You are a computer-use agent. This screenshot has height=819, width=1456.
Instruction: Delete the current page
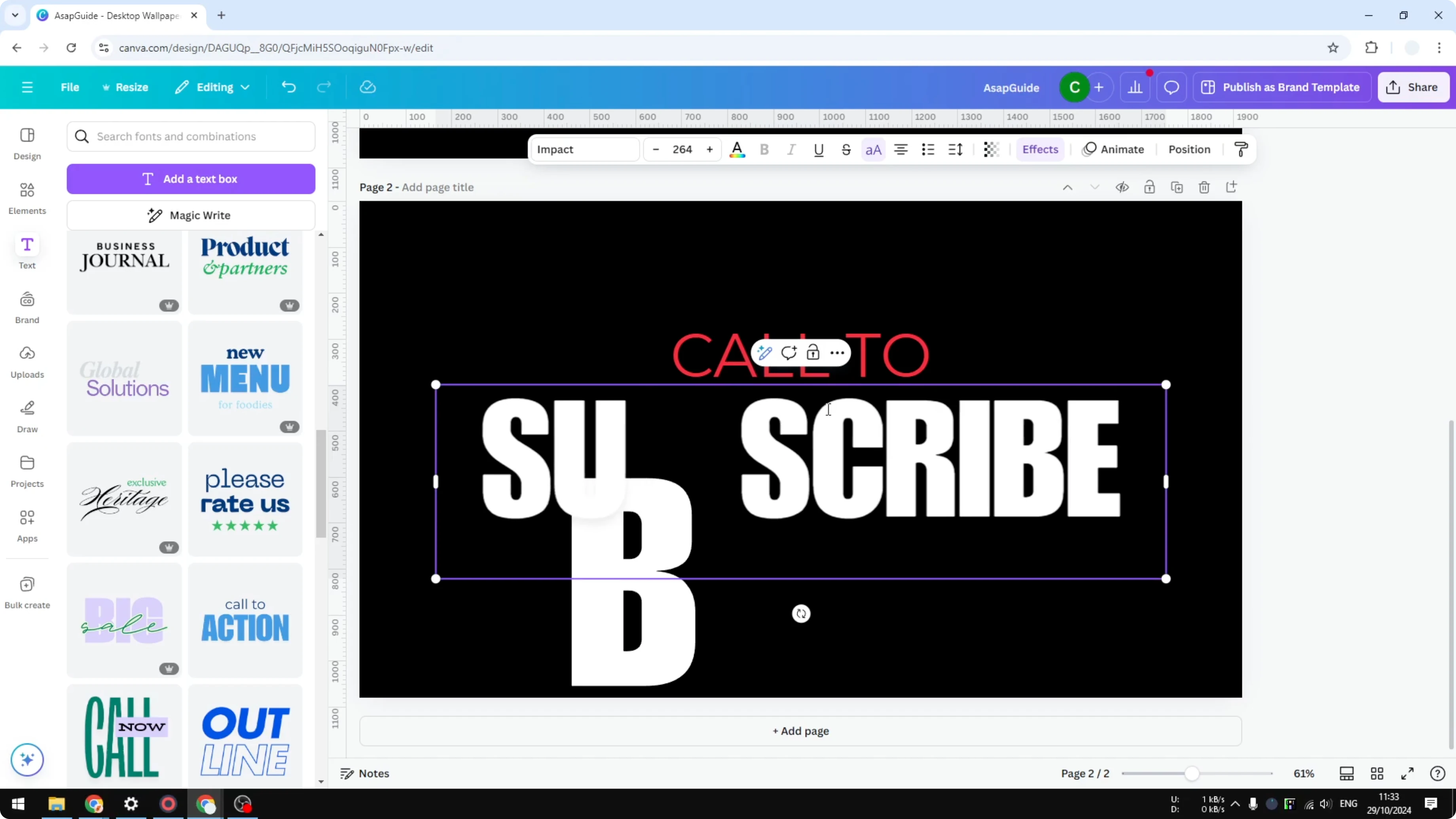tap(1204, 186)
